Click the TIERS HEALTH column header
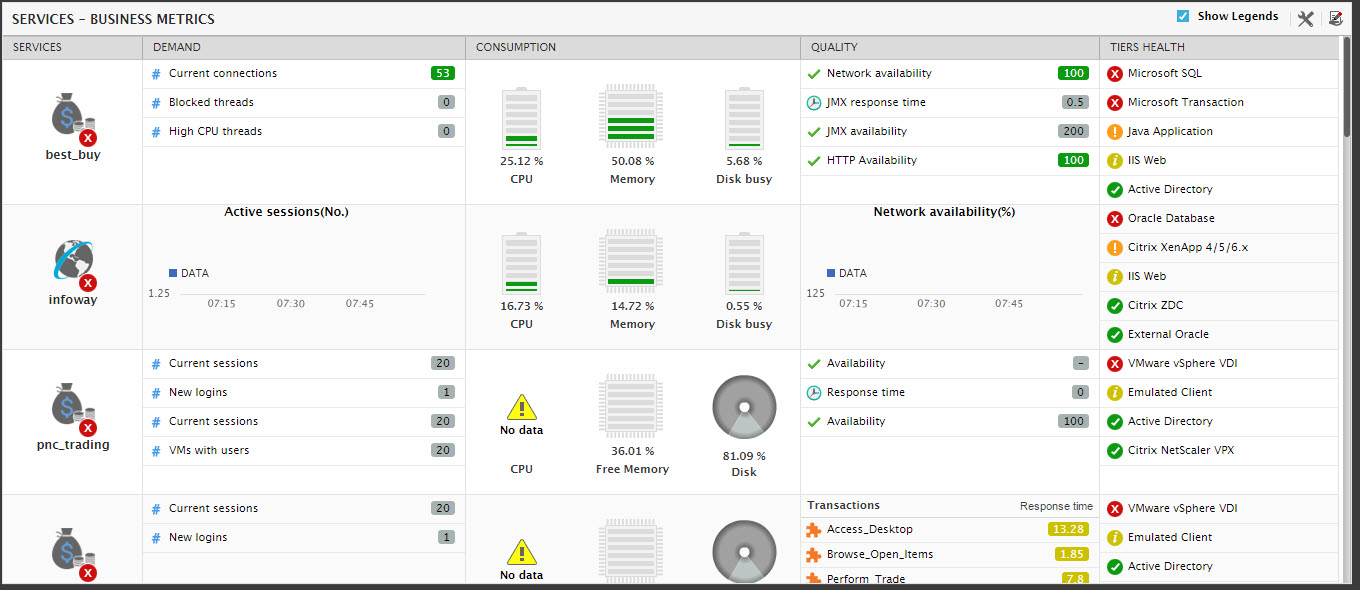The width and height of the screenshot is (1360, 590). click(1147, 47)
